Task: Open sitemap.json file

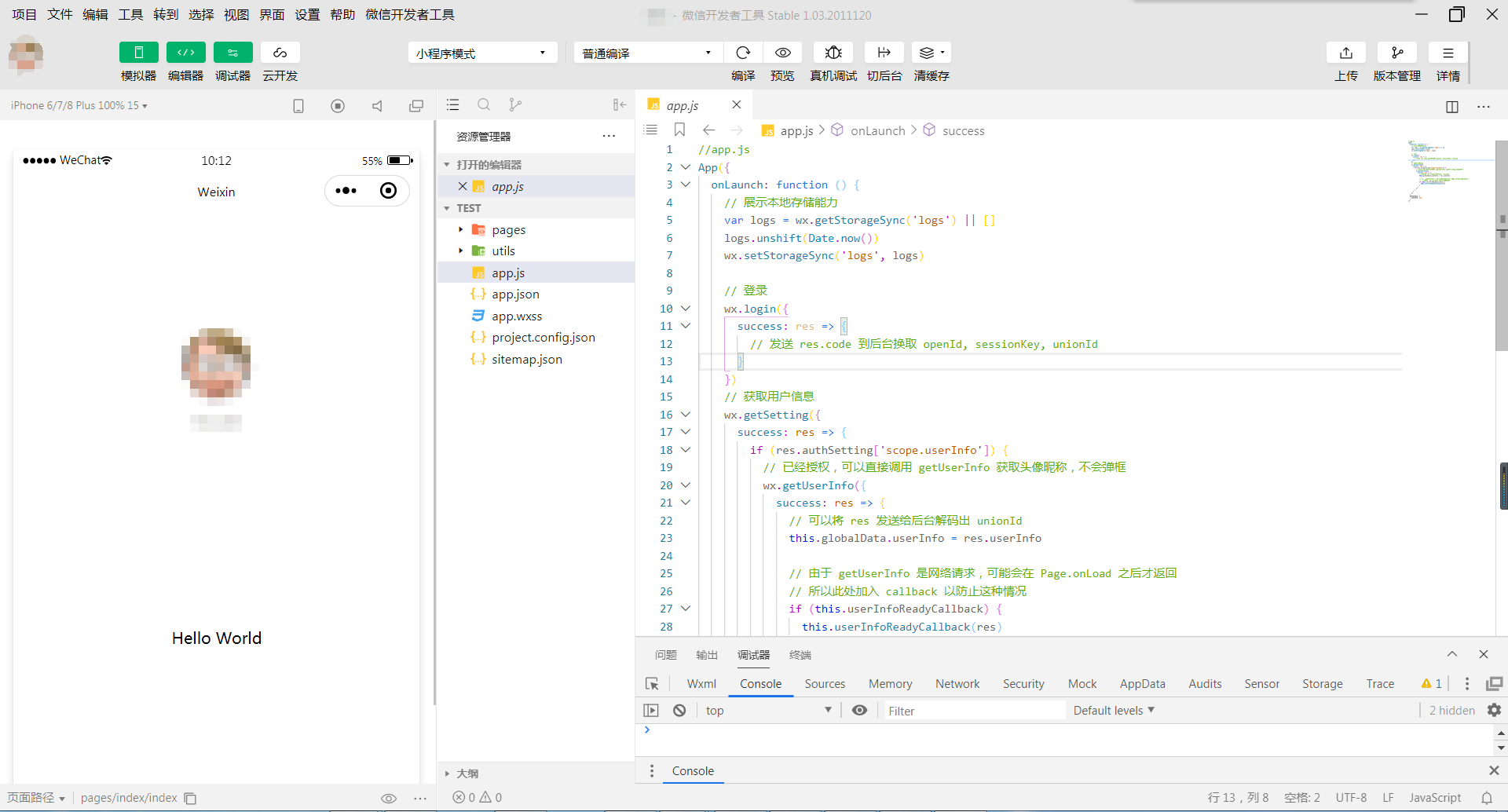Action: 527,359
